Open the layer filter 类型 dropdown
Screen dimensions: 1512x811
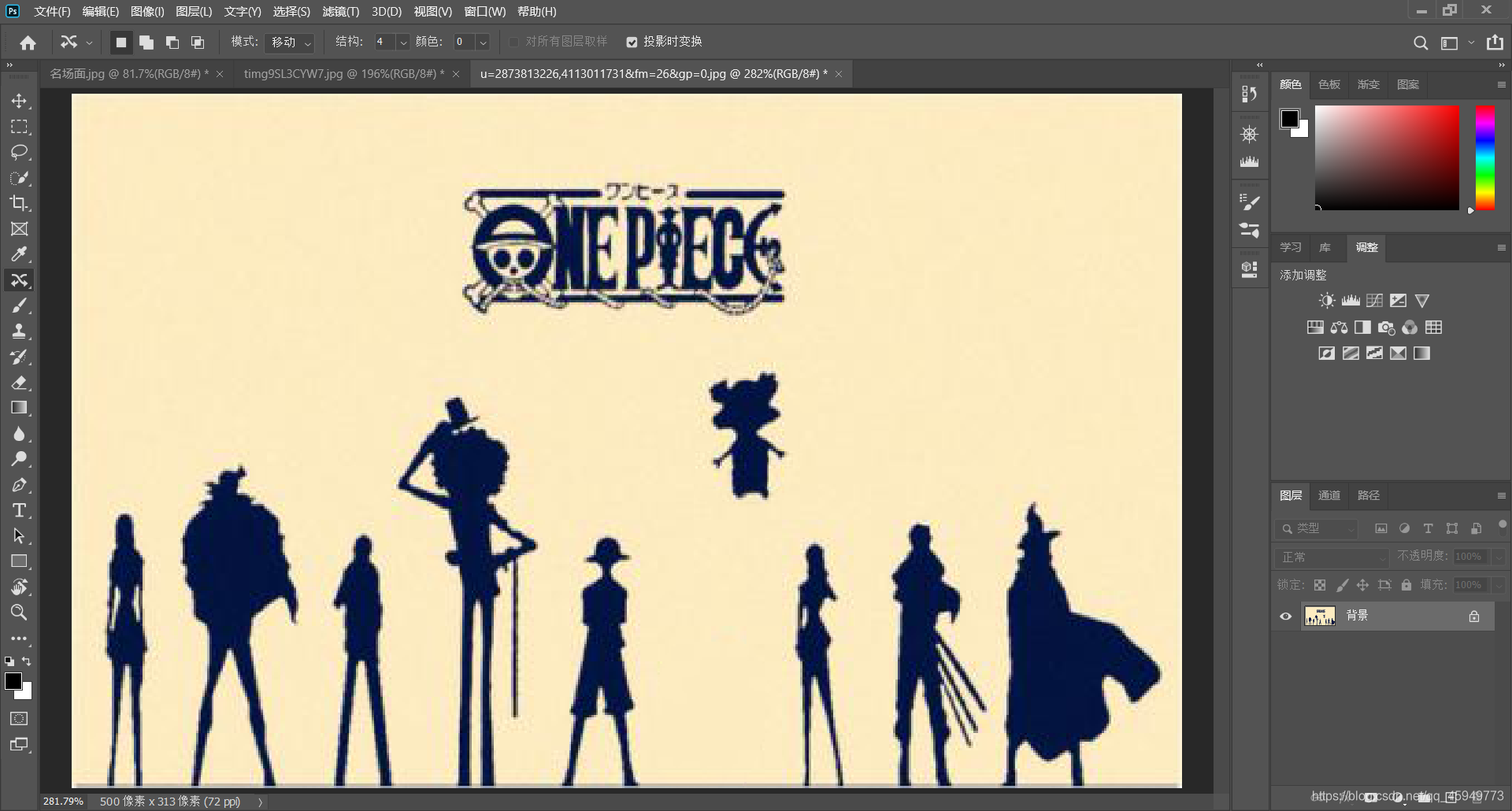coord(1316,528)
